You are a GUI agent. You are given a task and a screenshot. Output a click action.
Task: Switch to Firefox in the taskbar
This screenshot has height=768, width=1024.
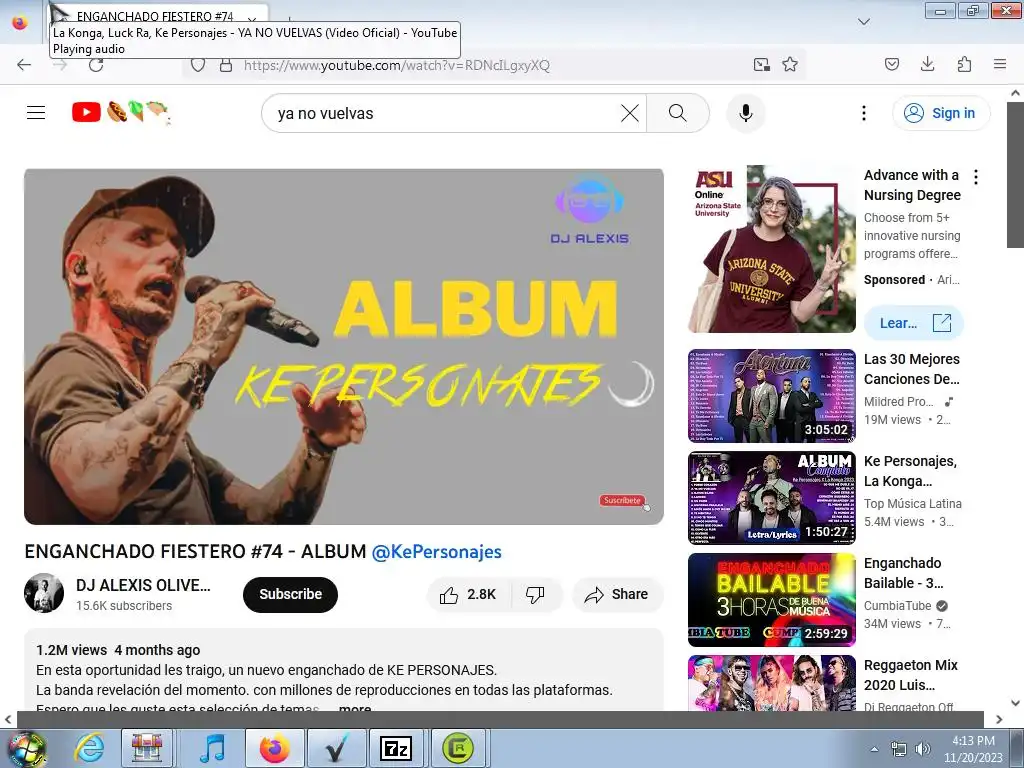click(274, 748)
